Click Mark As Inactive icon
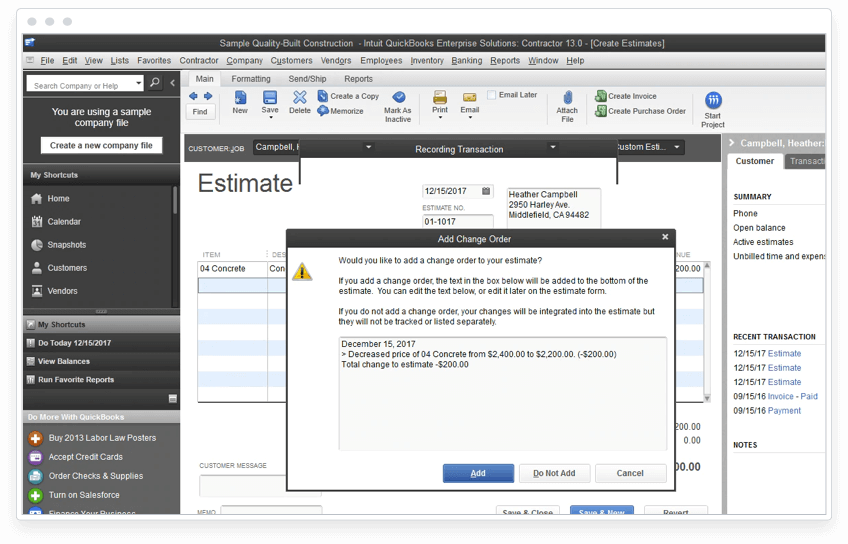The height and width of the screenshot is (544, 848). [x=399, y=97]
